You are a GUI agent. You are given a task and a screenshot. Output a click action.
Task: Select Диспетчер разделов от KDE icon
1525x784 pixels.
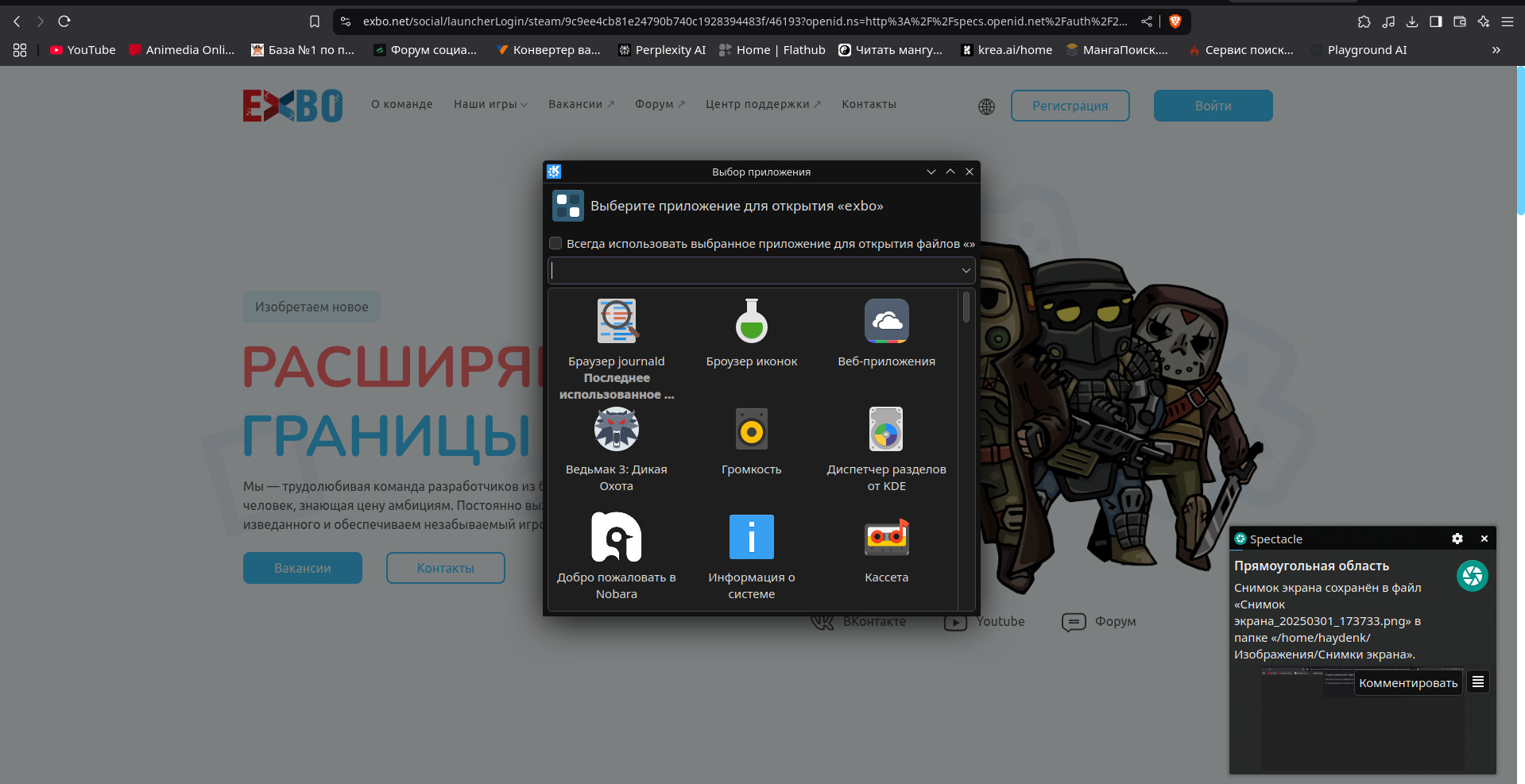pos(886,429)
